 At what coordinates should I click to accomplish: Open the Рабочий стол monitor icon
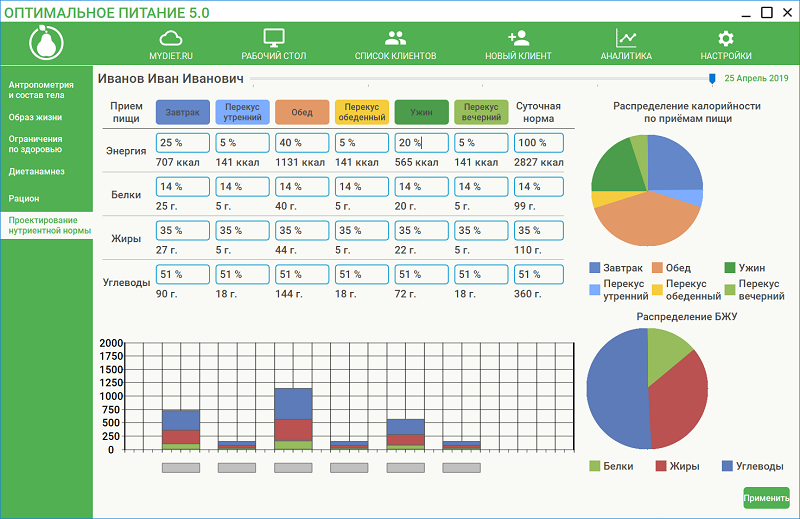click(x=274, y=38)
